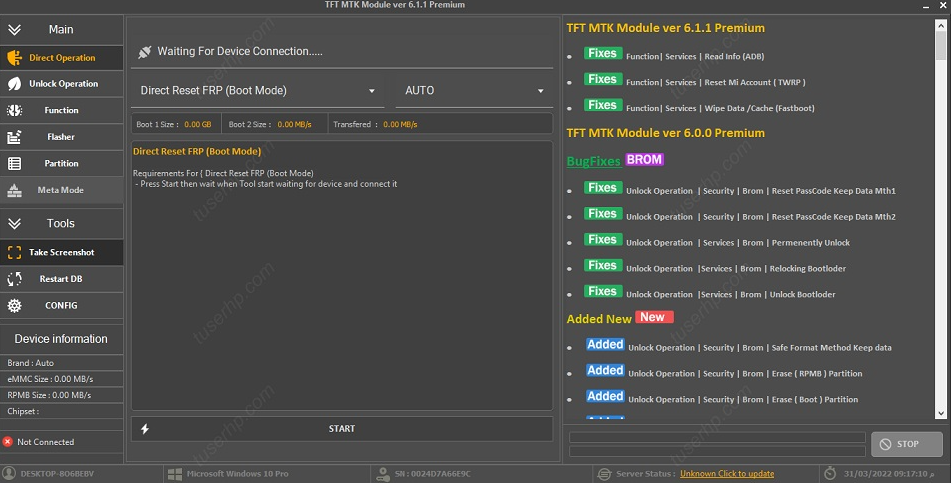Open the Partition section
951x483 pixels.
click(x=61, y=163)
